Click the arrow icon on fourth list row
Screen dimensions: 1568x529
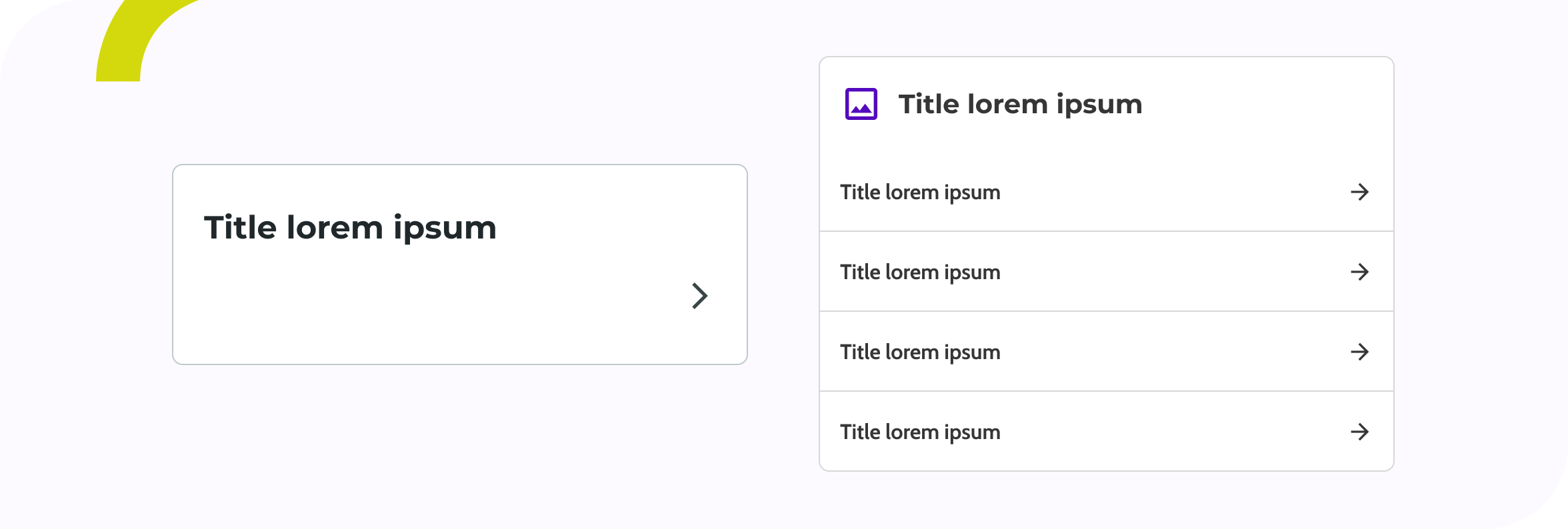point(1359,432)
